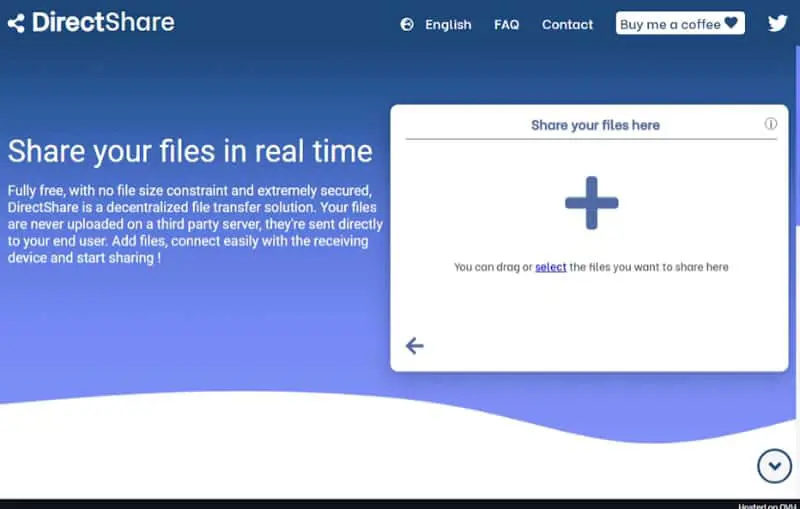Follow the underlined select files link
The image size is (800, 509).
click(x=551, y=267)
